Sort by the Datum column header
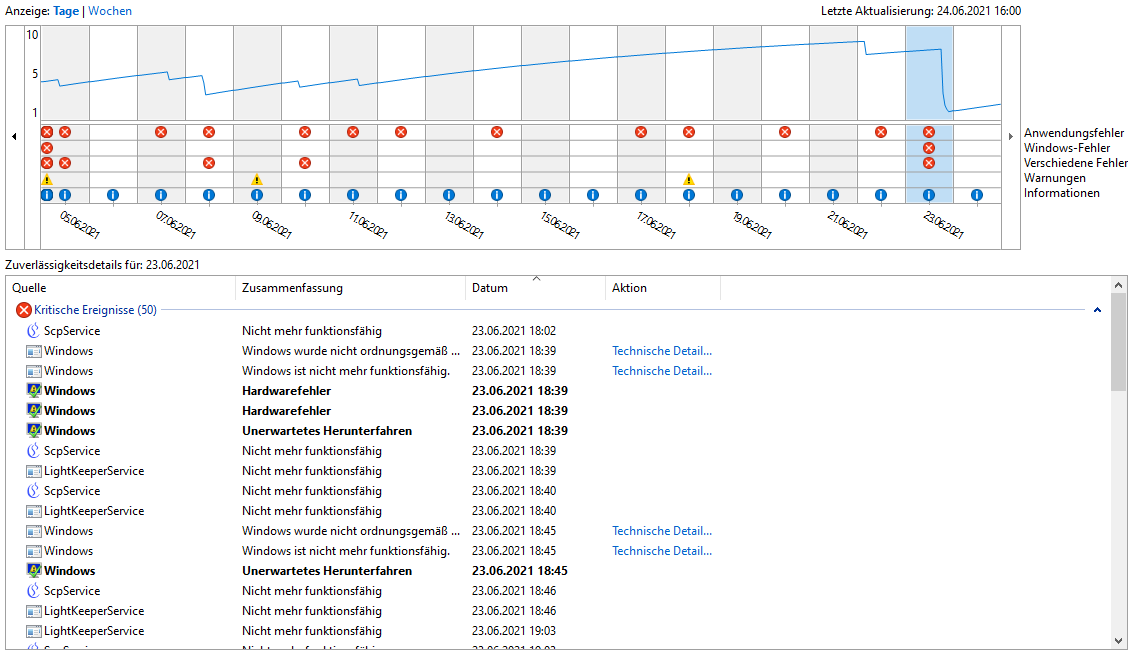Image resolution: width=1132 pixels, height=650 pixels. pos(535,287)
